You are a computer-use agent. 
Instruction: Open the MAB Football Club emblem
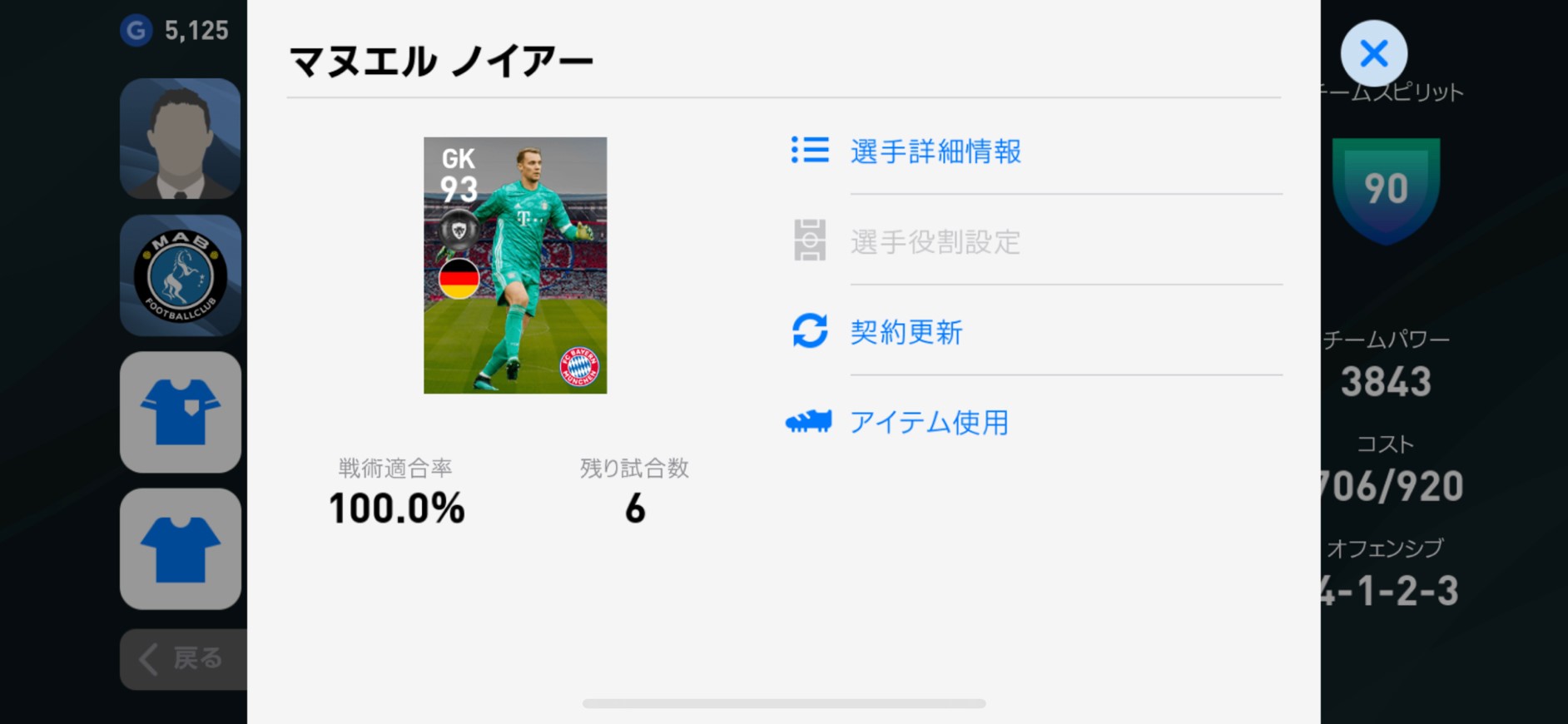pos(181,275)
